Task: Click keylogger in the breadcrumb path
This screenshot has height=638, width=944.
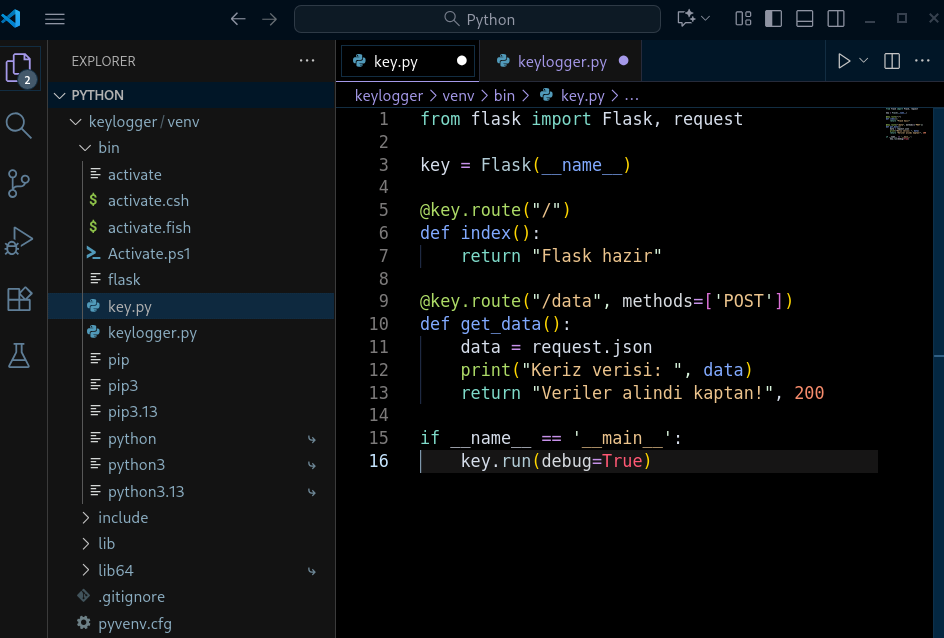Action: [x=389, y=96]
